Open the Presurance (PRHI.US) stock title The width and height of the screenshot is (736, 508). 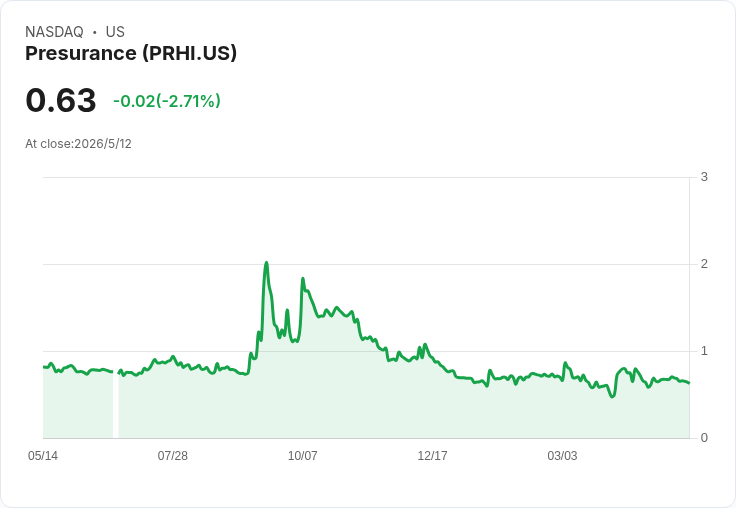pyautogui.click(x=131, y=53)
